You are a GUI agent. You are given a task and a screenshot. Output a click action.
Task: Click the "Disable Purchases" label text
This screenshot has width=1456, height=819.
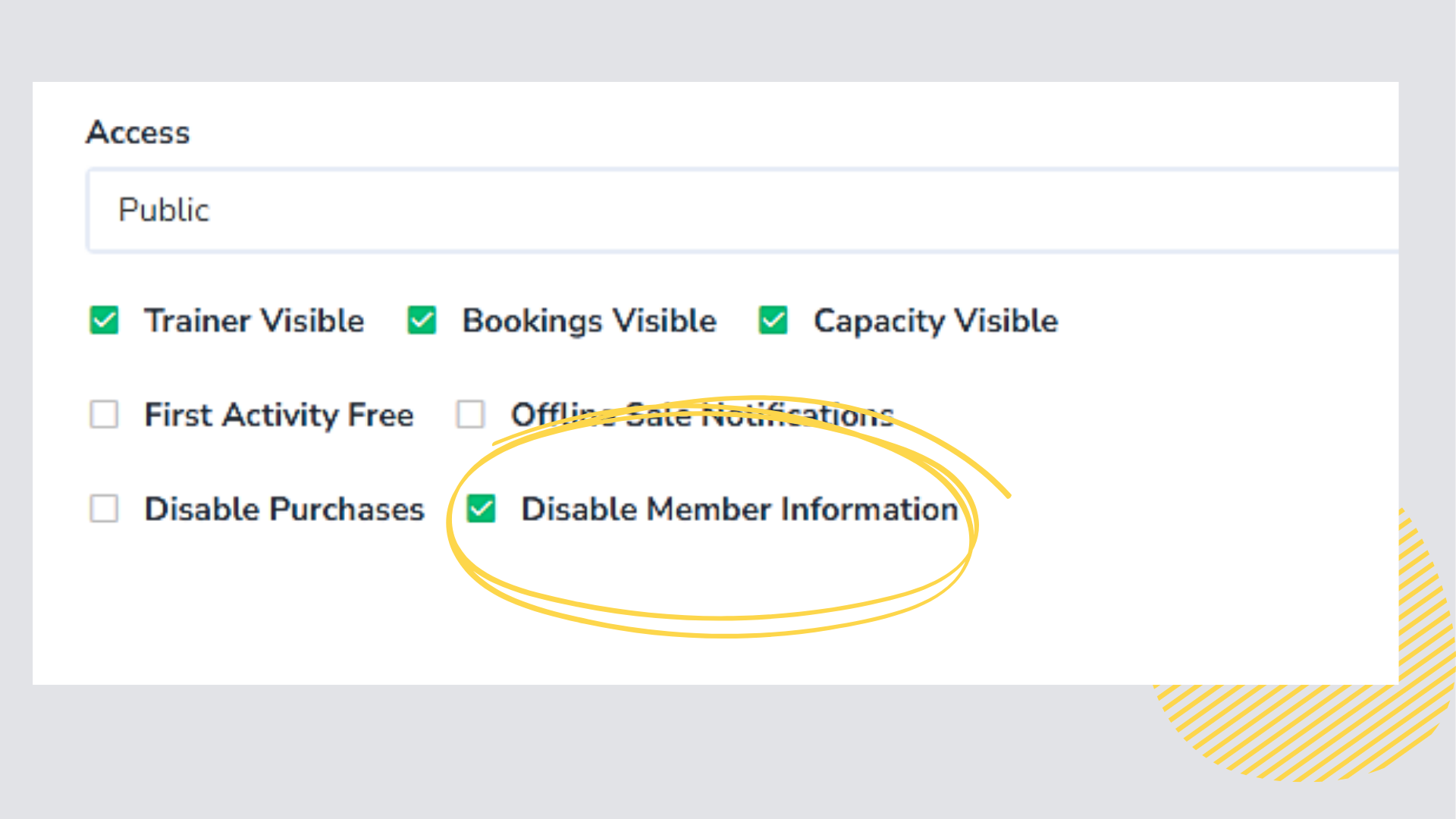point(284,509)
